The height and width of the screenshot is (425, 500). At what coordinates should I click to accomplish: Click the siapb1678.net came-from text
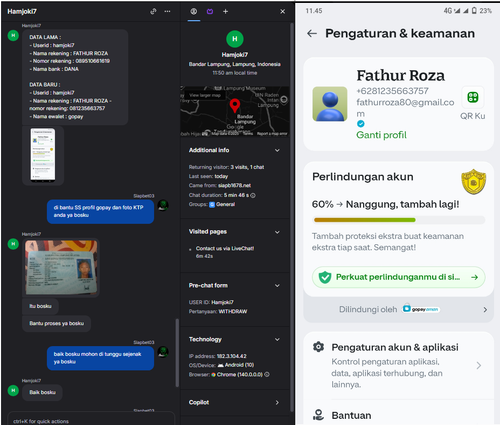point(234,186)
